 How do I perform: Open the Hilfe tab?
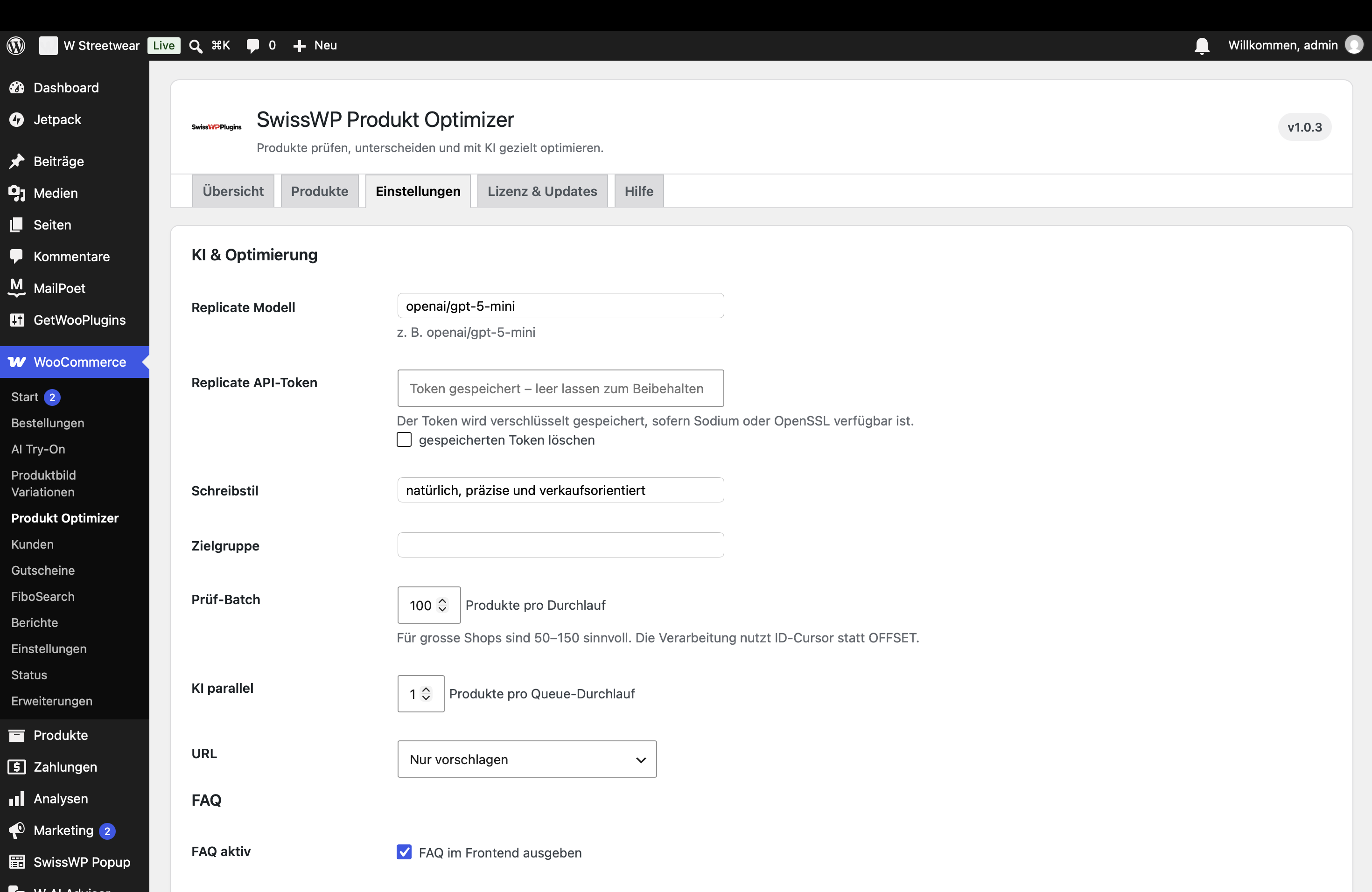[x=639, y=191]
